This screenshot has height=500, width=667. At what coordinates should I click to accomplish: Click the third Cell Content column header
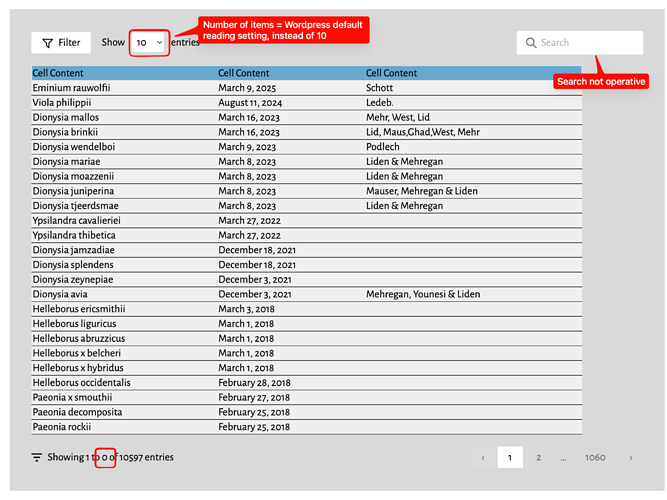click(392, 73)
